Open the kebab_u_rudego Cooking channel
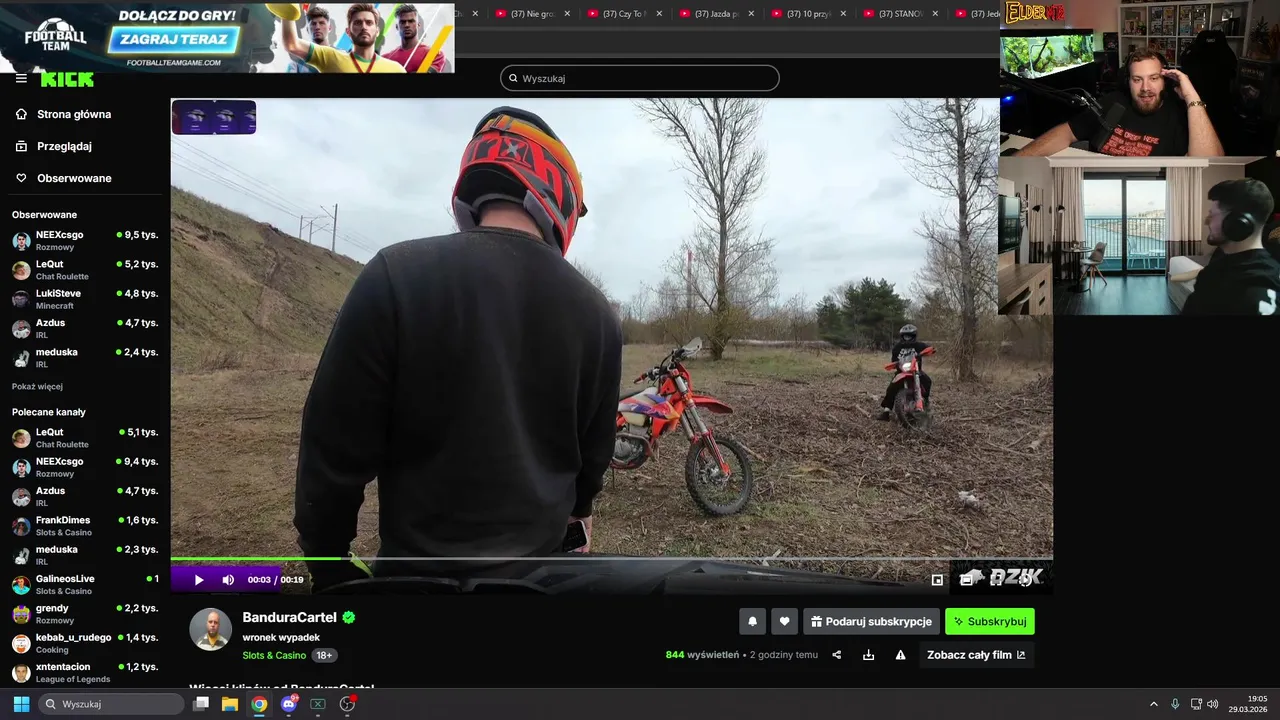 [85, 643]
